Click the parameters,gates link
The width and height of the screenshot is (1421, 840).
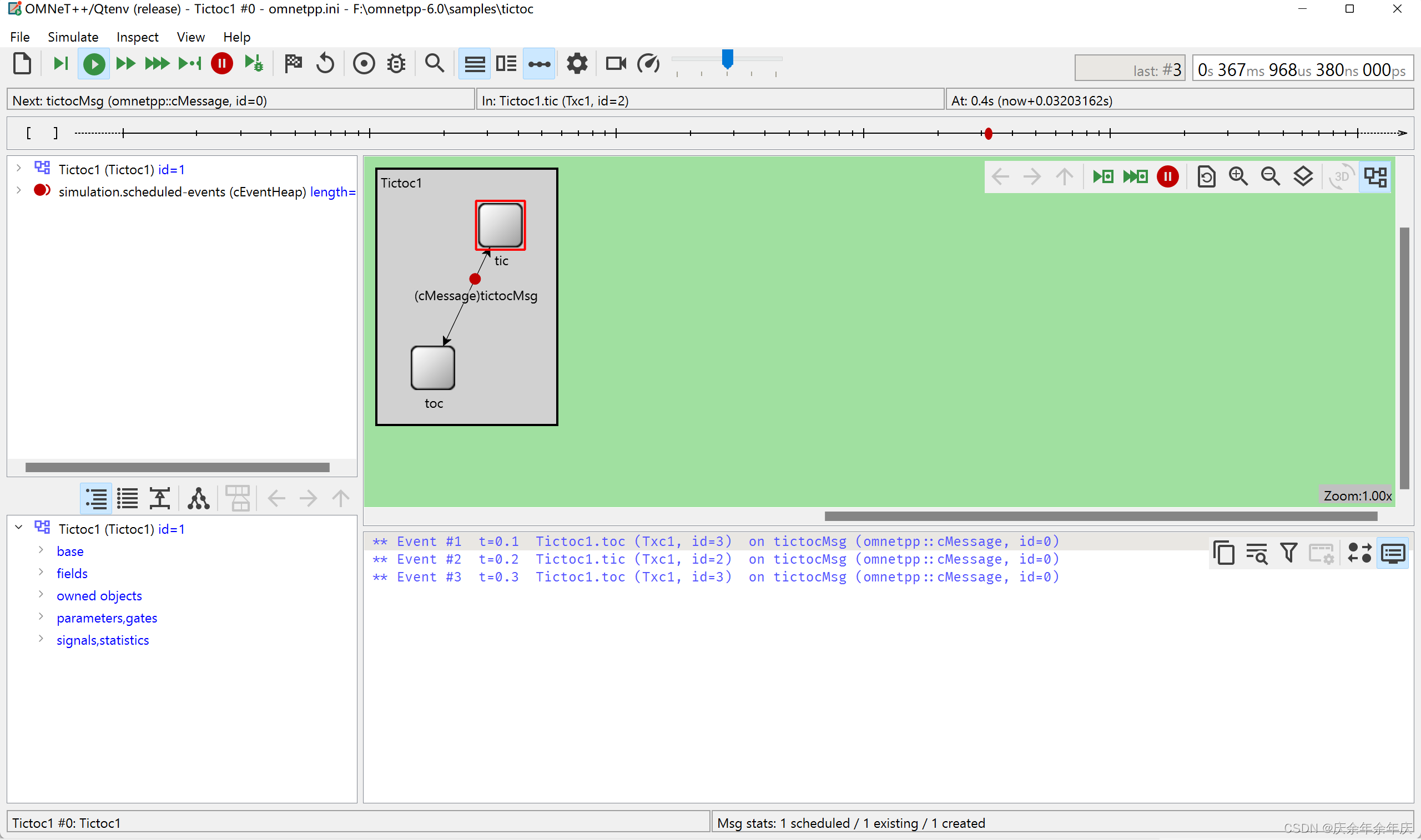tap(107, 618)
